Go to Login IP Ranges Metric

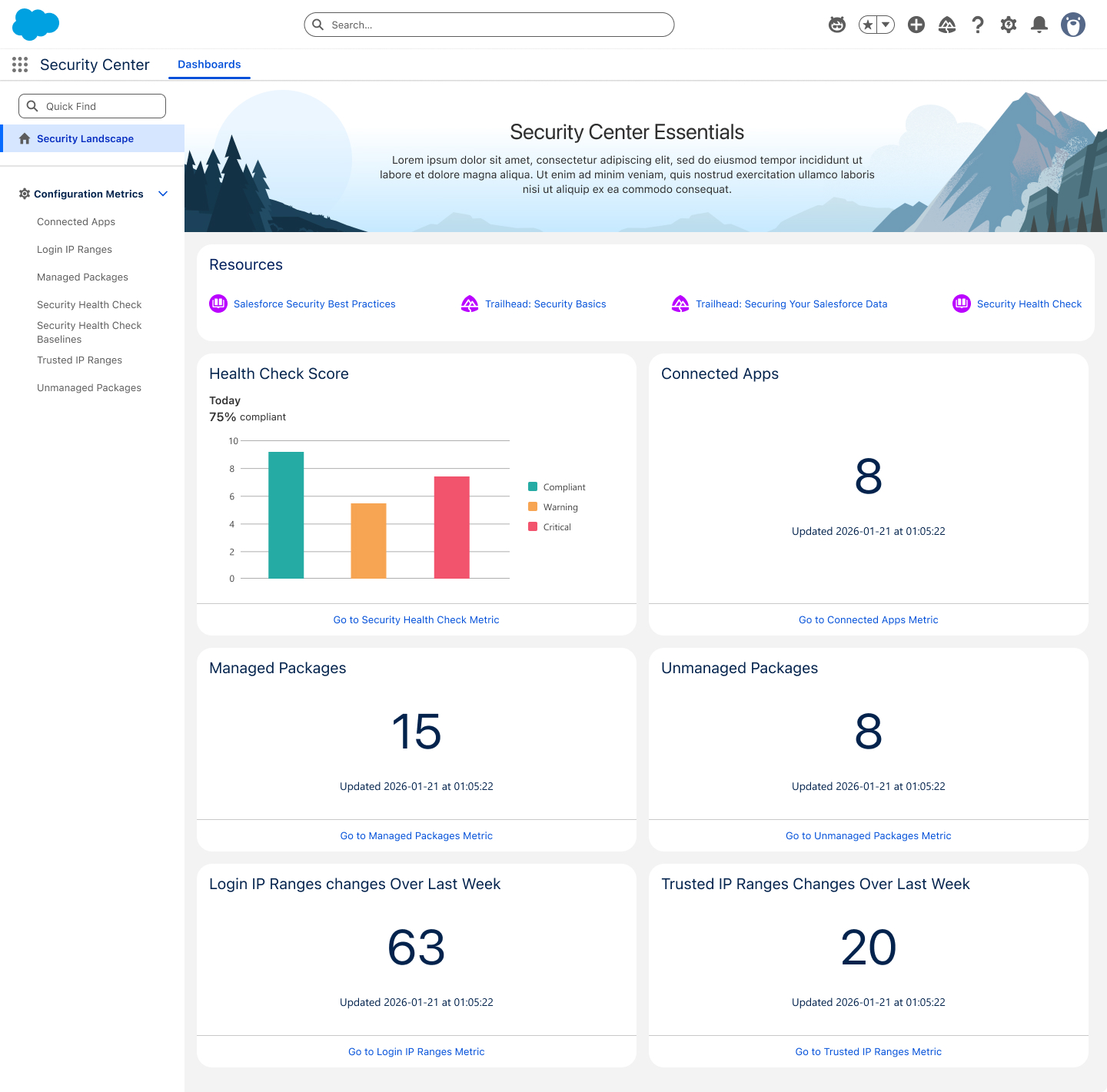[417, 1052]
